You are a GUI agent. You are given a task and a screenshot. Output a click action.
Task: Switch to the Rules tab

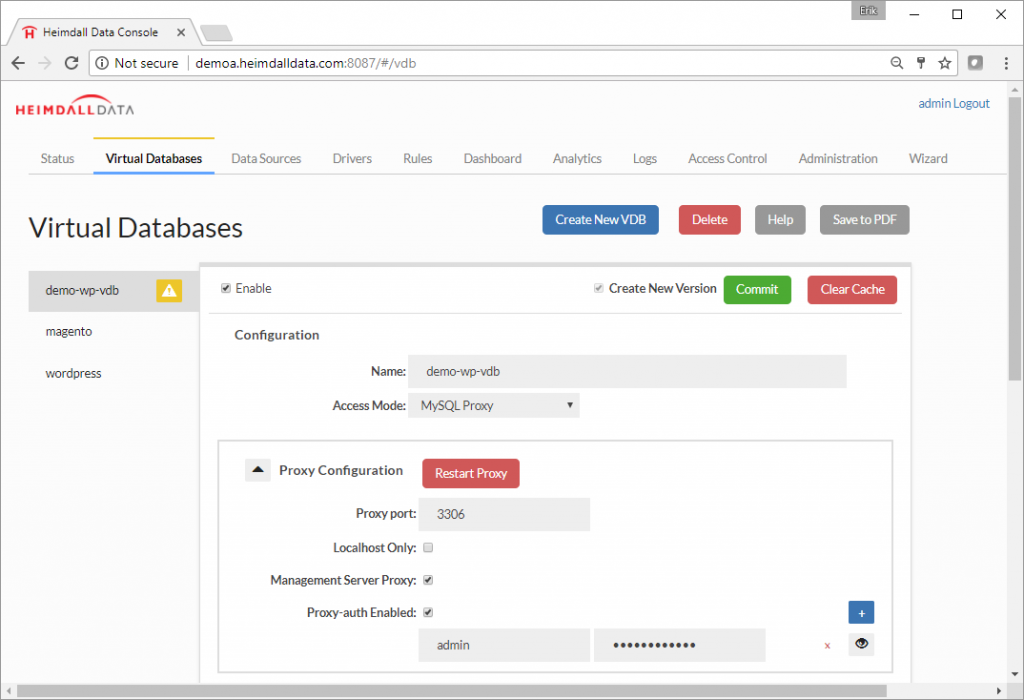[418, 159]
